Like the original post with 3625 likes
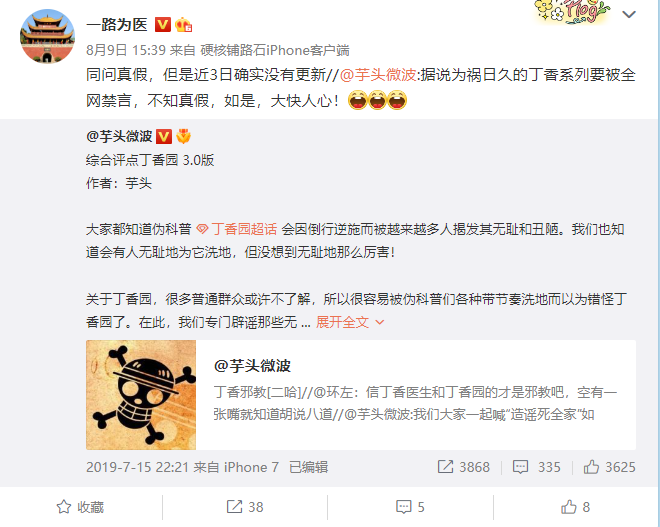Image resolution: width=660 pixels, height=527 pixels. [609, 467]
